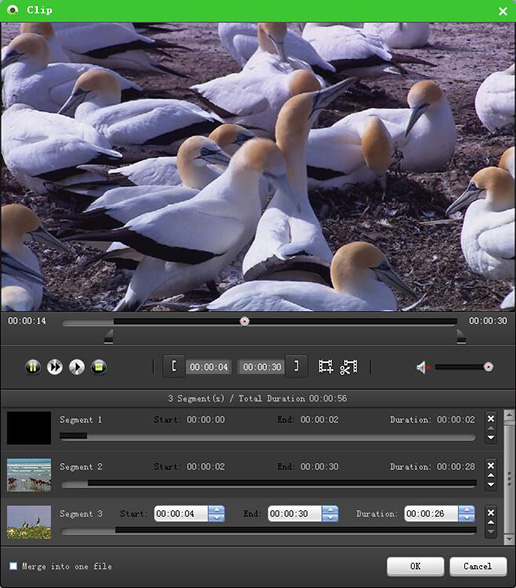Click the volume slider handle
The width and height of the screenshot is (516, 588).
click(x=488, y=367)
